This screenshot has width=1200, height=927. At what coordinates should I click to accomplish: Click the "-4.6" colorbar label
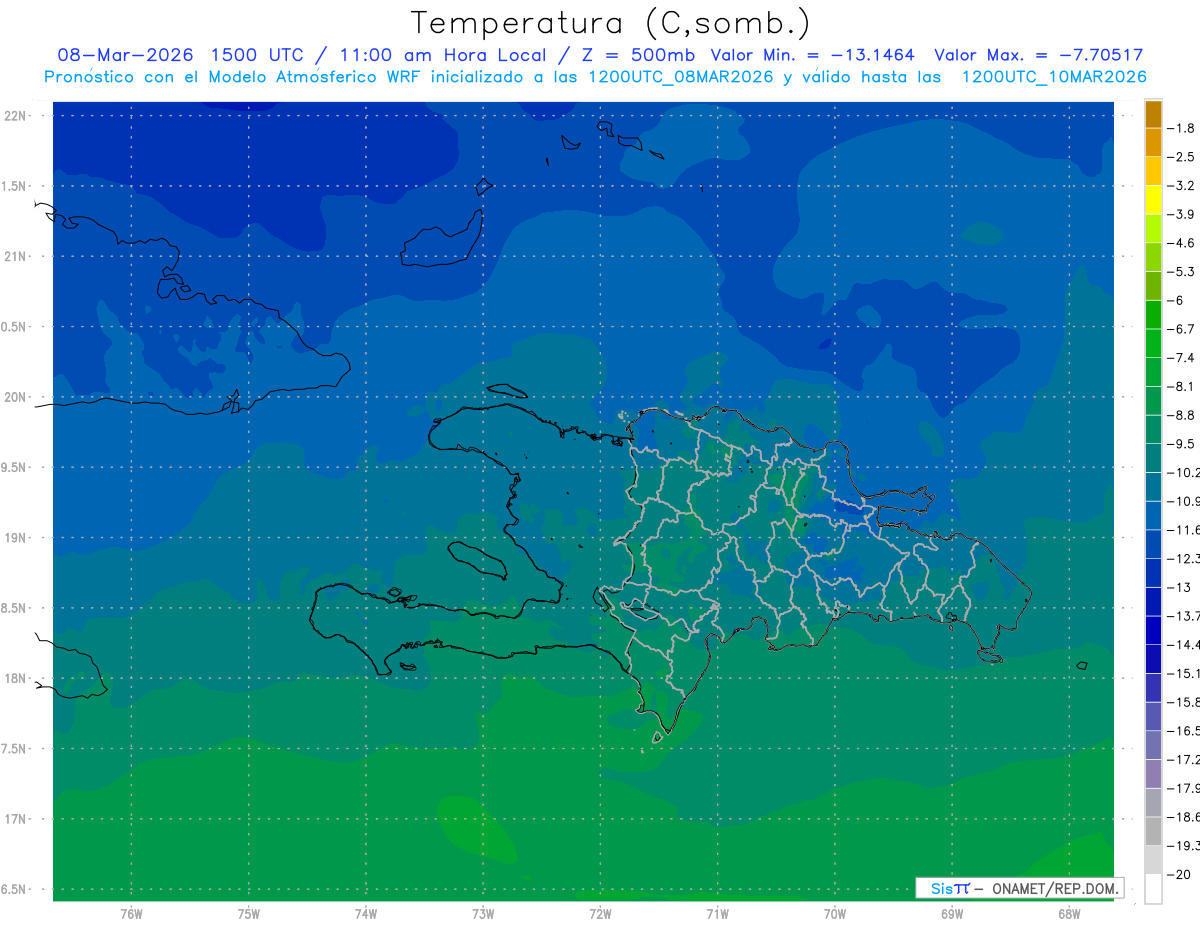(1182, 243)
